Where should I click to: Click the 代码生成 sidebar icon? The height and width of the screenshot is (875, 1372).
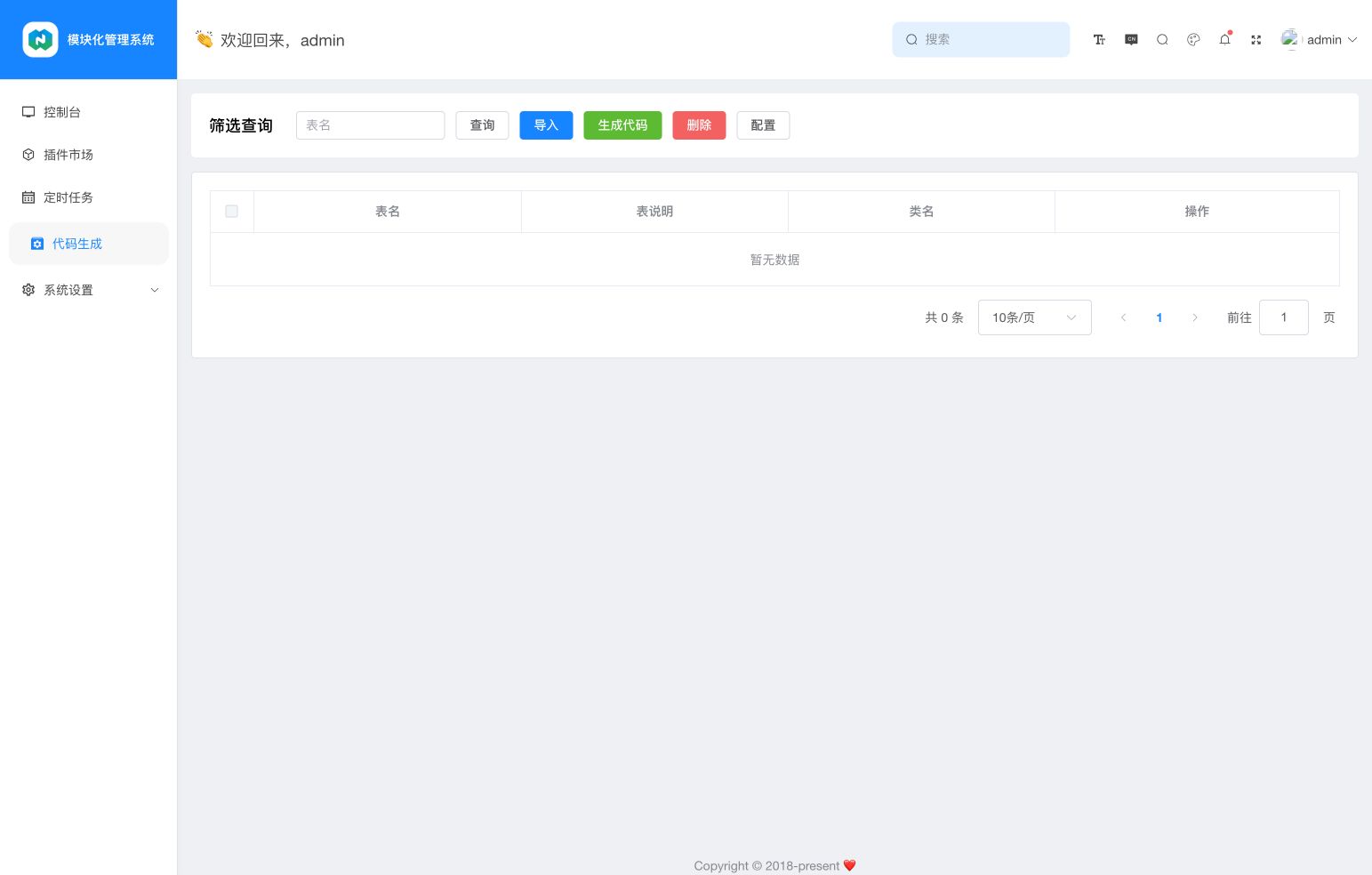click(37, 244)
